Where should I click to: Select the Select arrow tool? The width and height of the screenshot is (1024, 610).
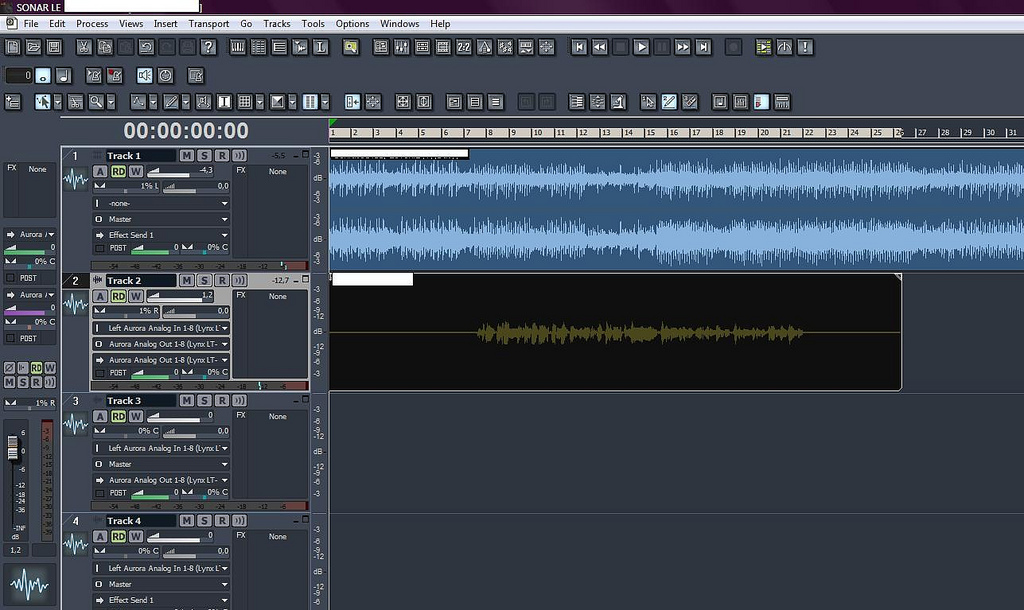(42, 102)
